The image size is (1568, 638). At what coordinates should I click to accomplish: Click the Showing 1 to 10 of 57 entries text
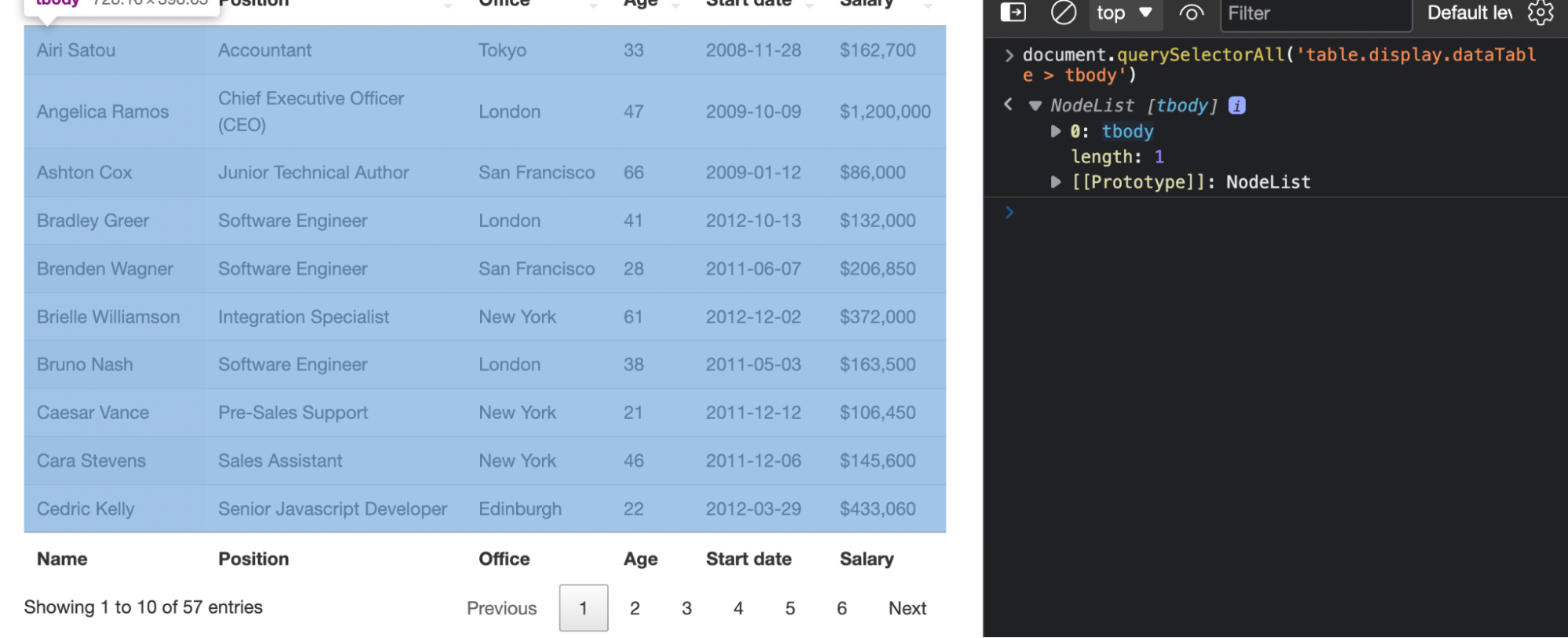click(x=144, y=607)
